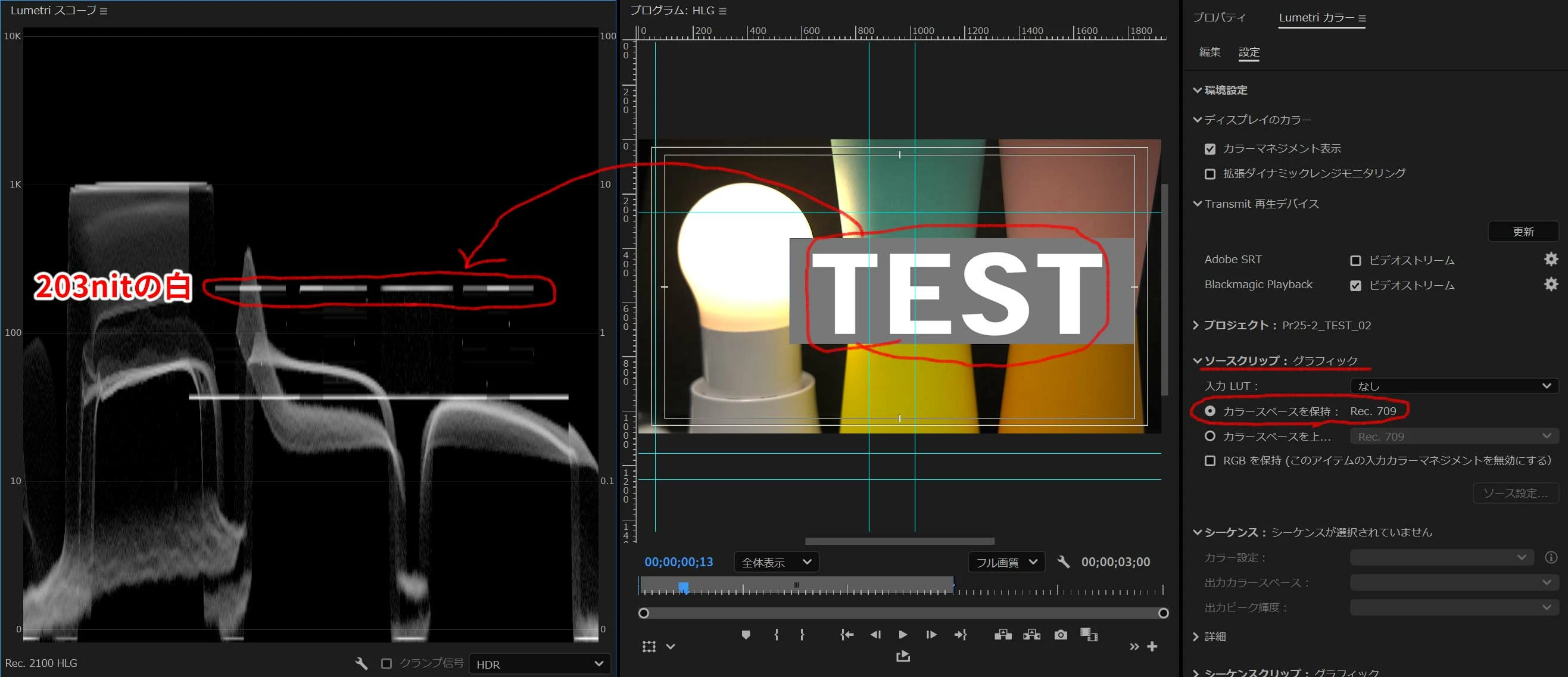The height and width of the screenshot is (677, 1568).
Task: Switch to the 編集 tab
Action: [1209, 52]
